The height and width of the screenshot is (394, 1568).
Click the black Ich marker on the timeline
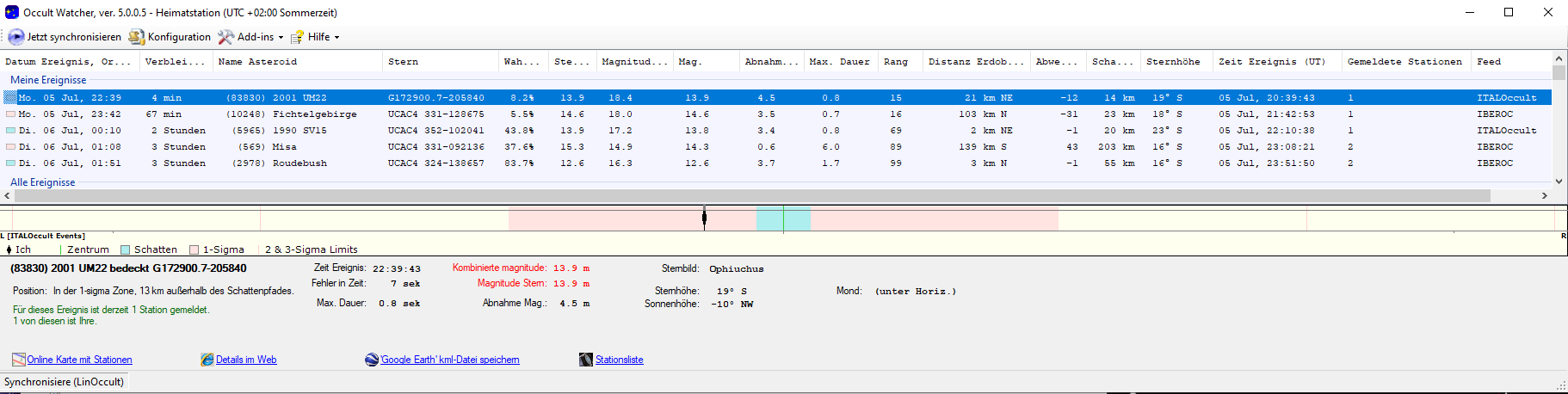704,218
